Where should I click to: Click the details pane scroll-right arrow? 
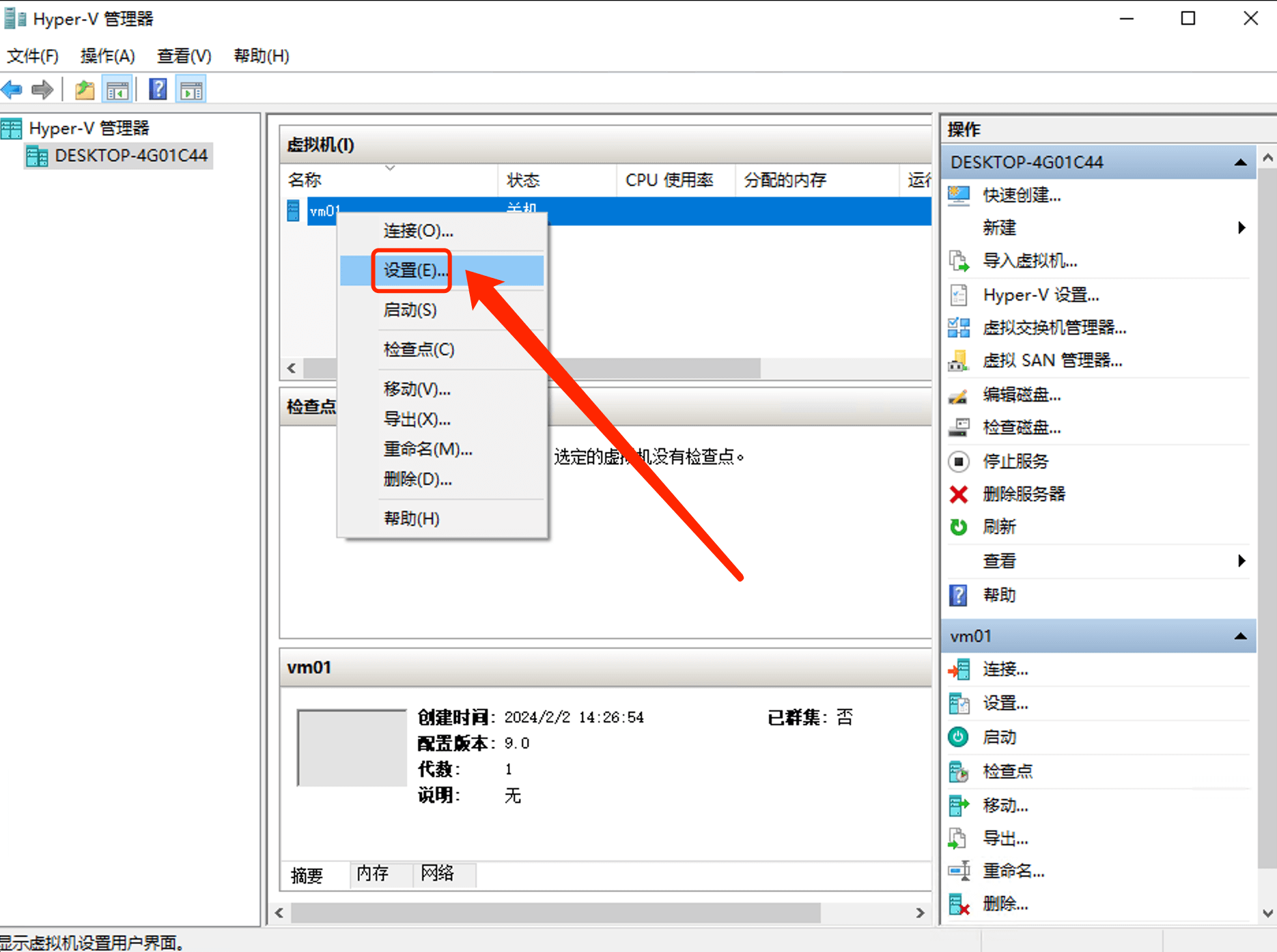click(920, 913)
